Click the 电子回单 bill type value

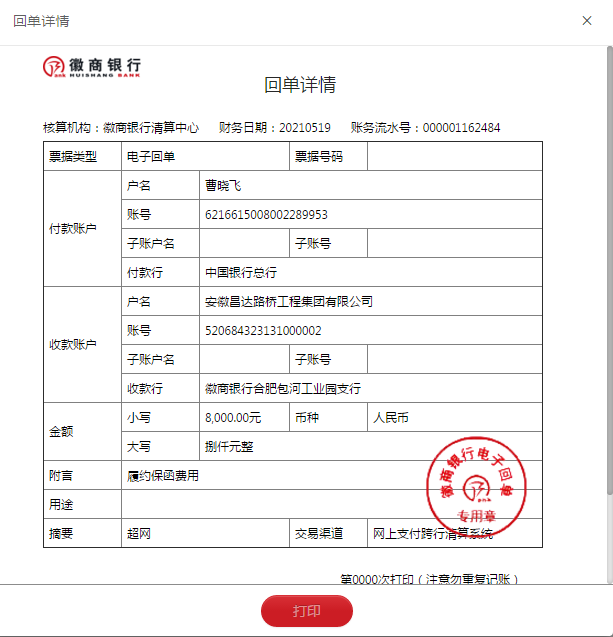(151, 157)
